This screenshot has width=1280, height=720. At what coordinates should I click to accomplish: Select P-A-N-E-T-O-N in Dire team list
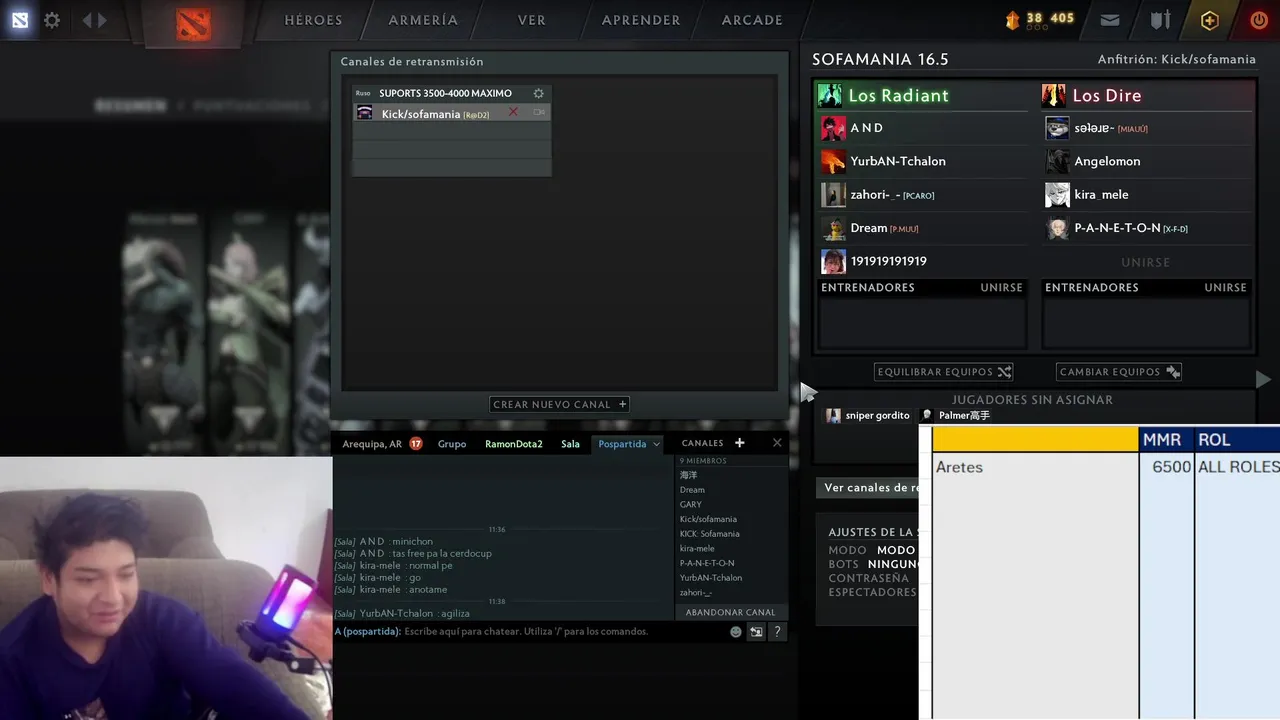pyautogui.click(x=1146, y=228)
